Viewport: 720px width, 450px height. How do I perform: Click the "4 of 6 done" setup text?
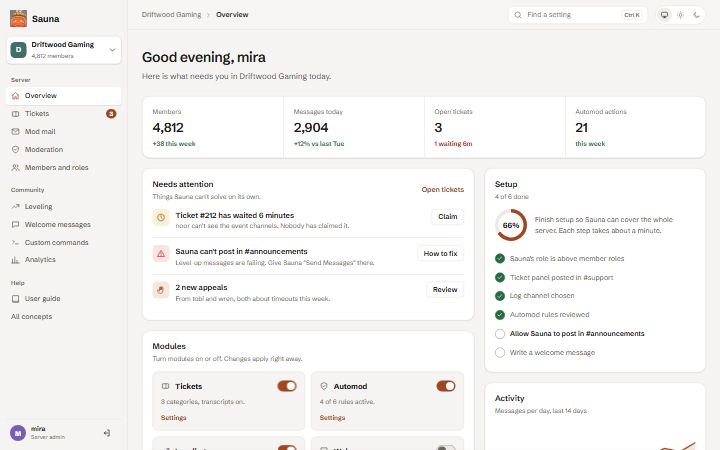[x=512, y=197]
